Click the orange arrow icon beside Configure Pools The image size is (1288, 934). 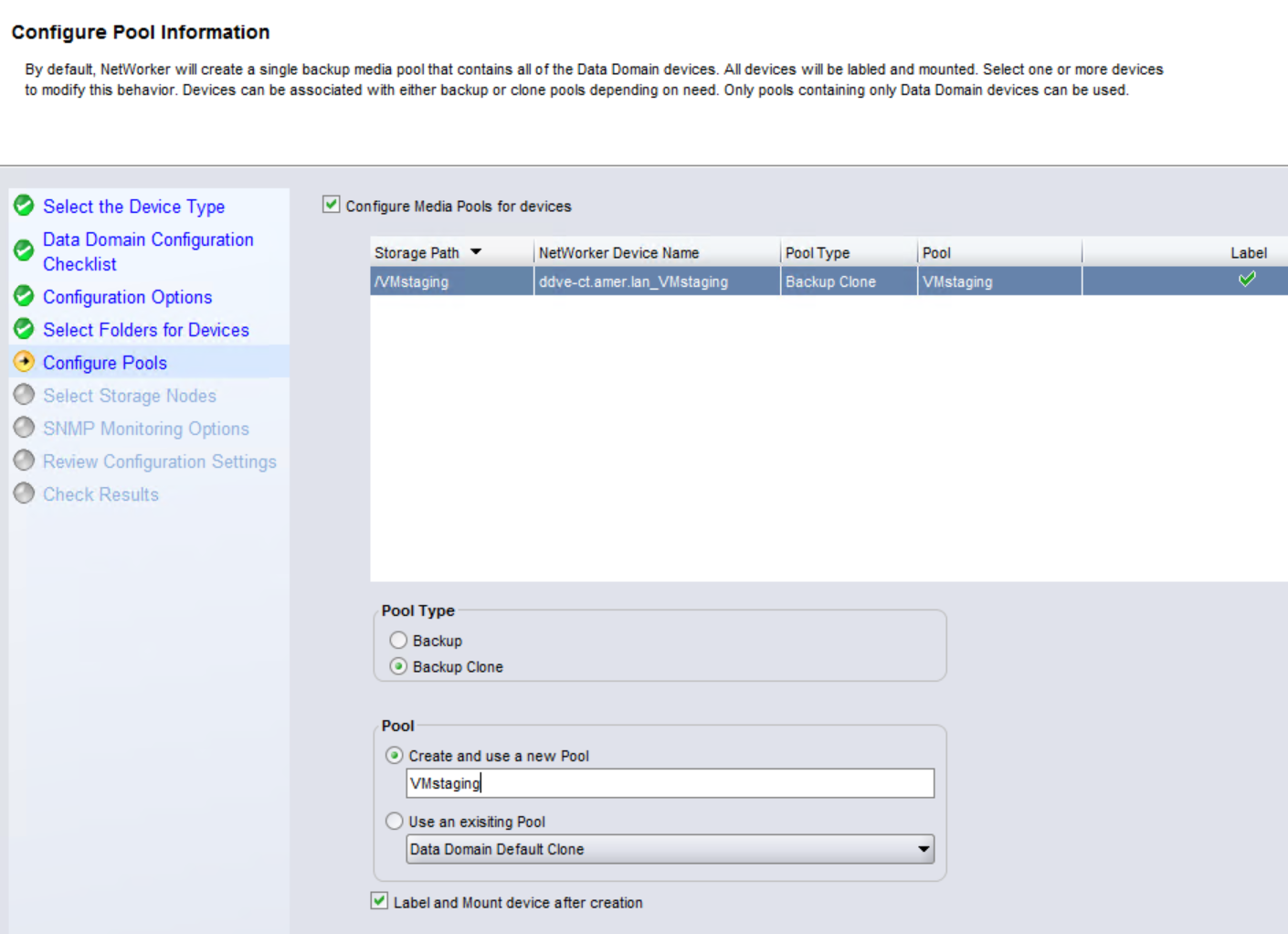[25, 362]
